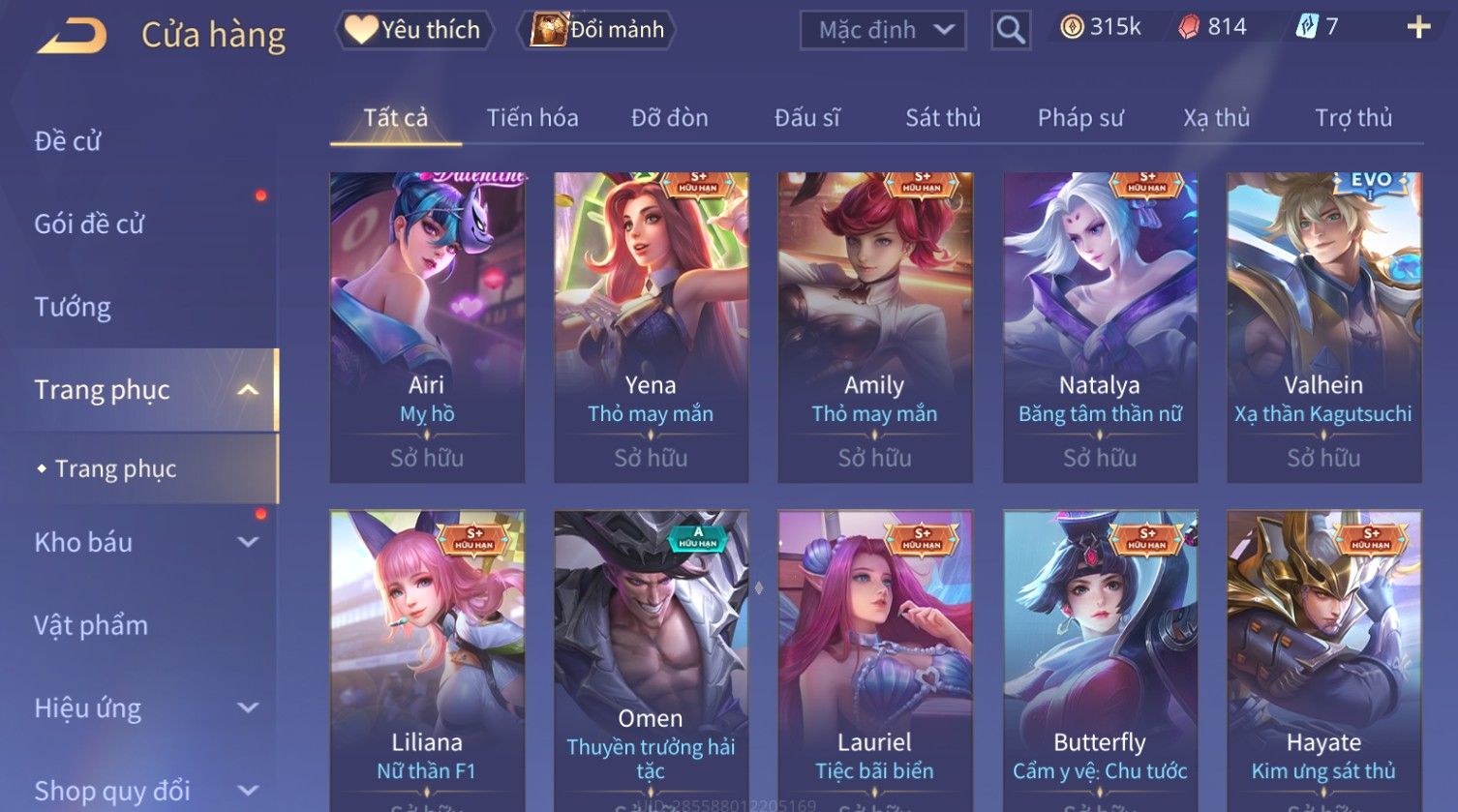
Task: Open the search magnifier icon
Action: pyautogui.click(x=1011, y=30)
